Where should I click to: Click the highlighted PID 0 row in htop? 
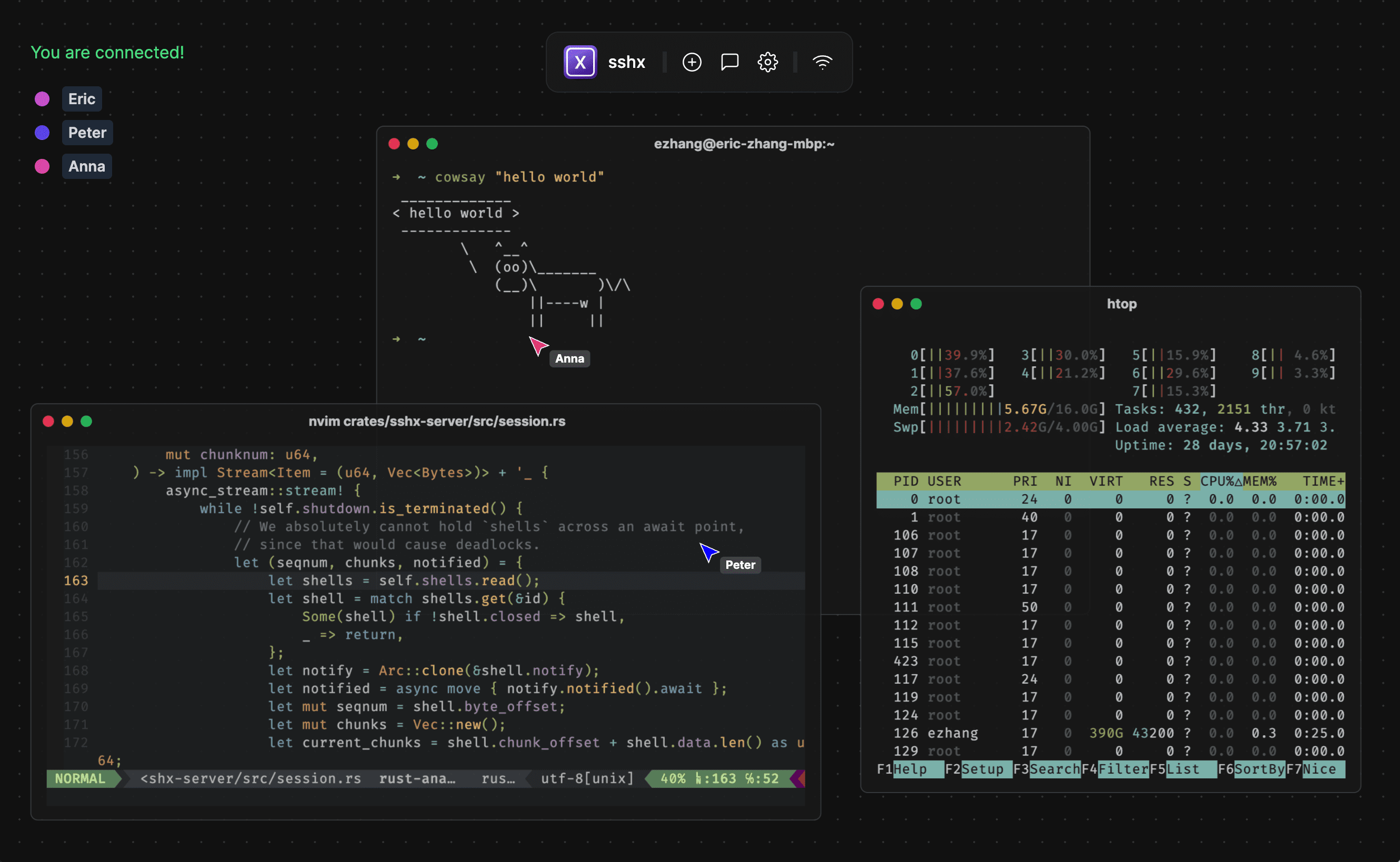click(x=1112, y=499)
